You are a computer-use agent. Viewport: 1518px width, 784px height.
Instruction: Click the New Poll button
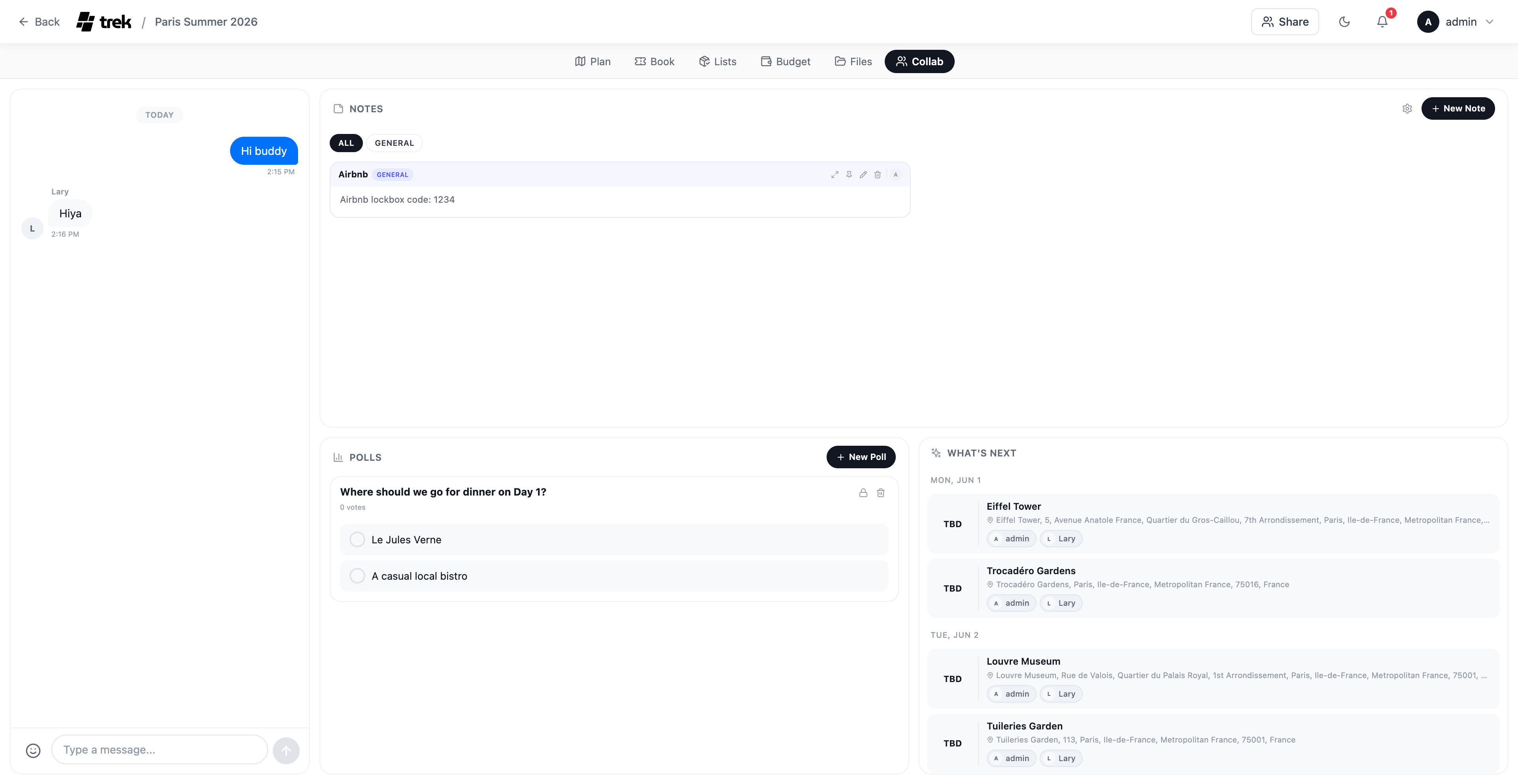pos(860,457)
